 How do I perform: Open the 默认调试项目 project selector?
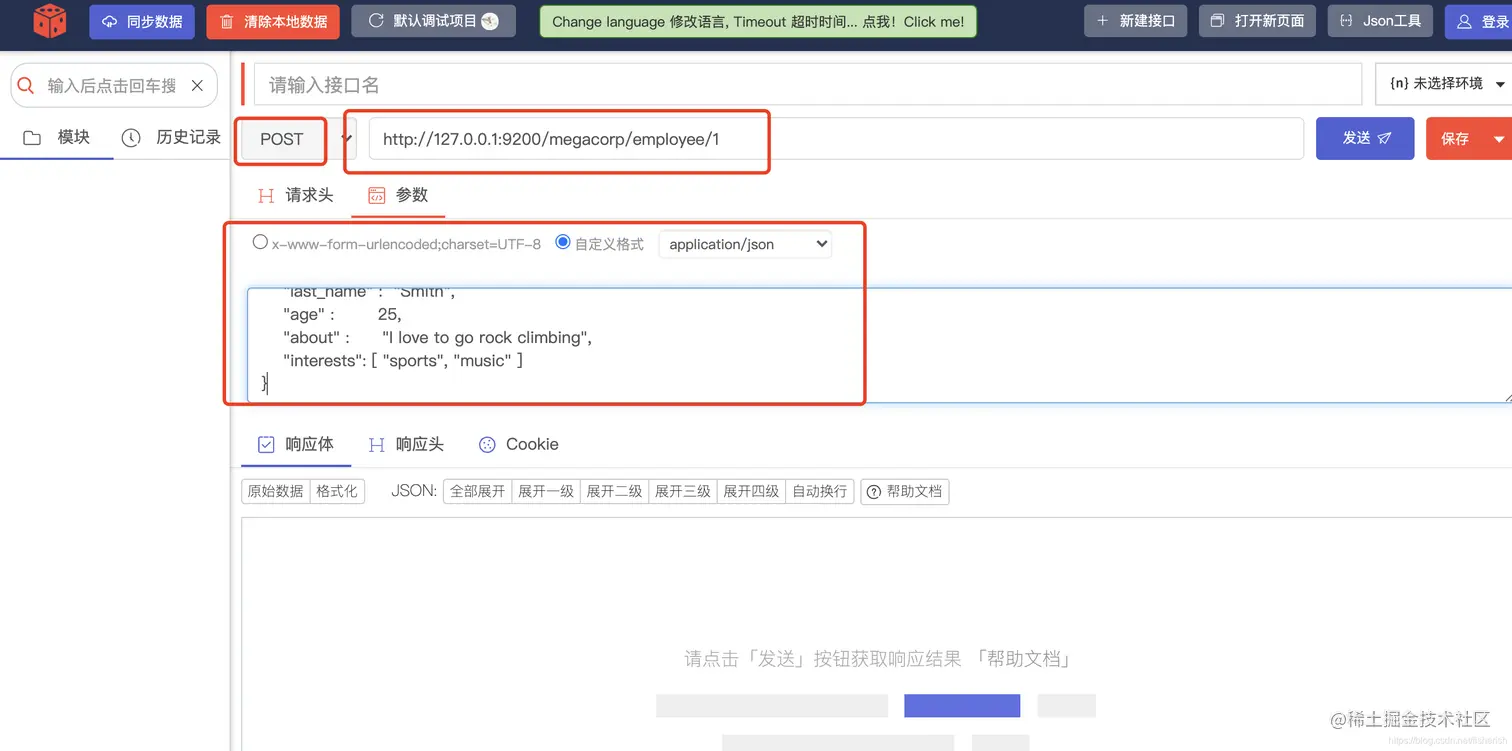point(433,21)
